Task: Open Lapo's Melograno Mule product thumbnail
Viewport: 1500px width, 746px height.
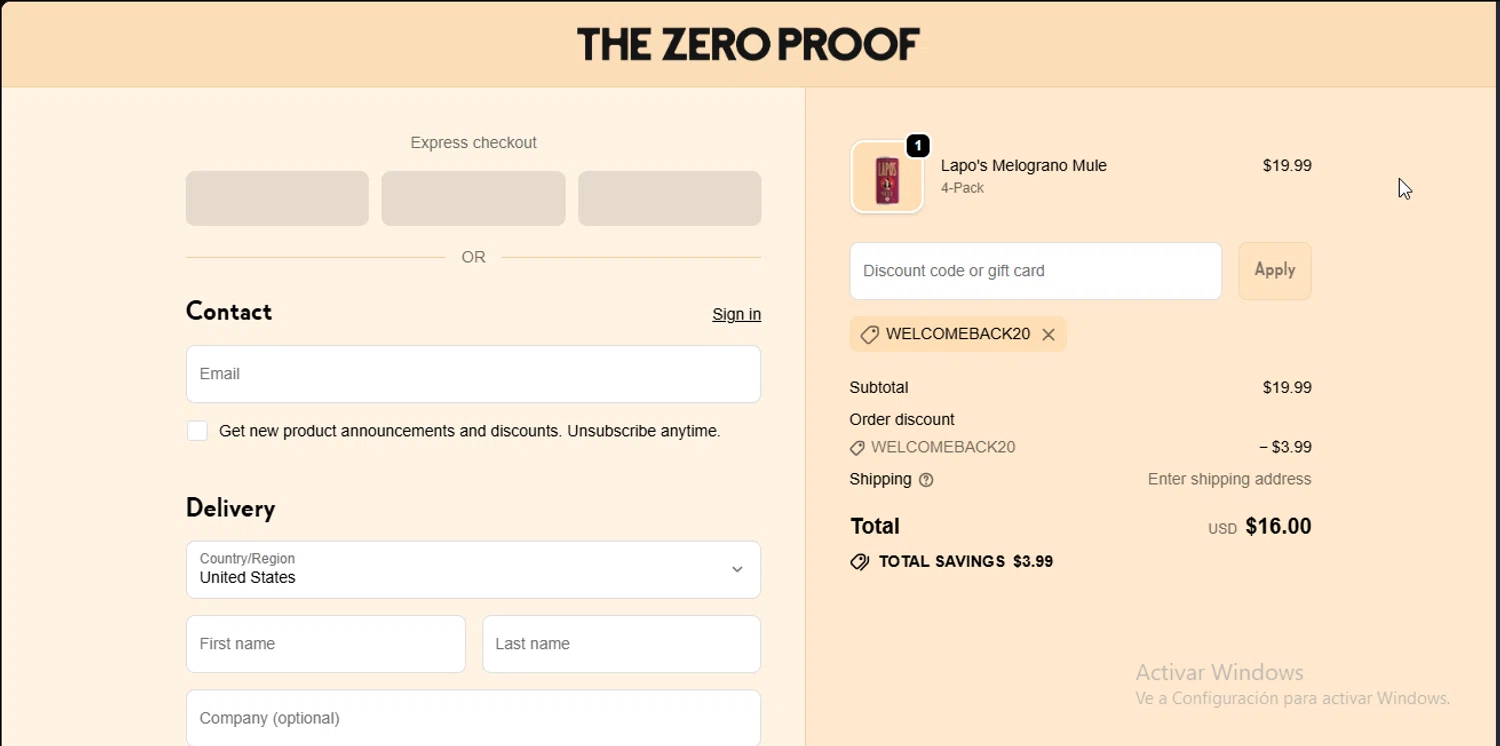Action: point(887,178)
